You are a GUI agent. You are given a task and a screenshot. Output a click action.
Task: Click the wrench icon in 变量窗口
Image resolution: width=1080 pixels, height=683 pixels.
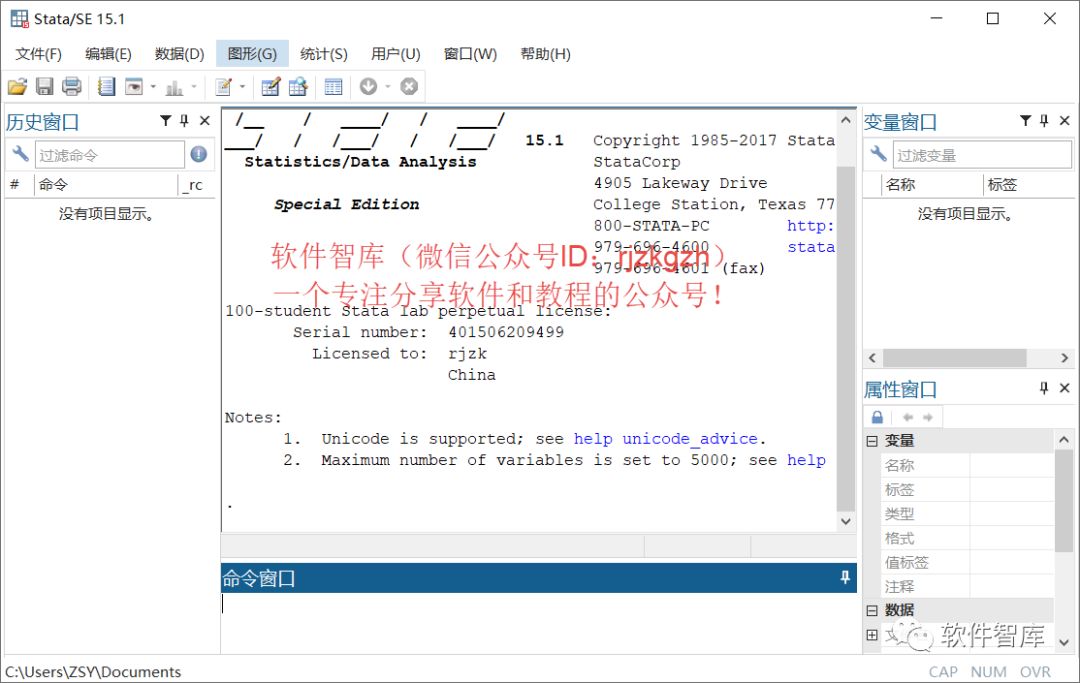pyautogui.click(x=878, y=154)
